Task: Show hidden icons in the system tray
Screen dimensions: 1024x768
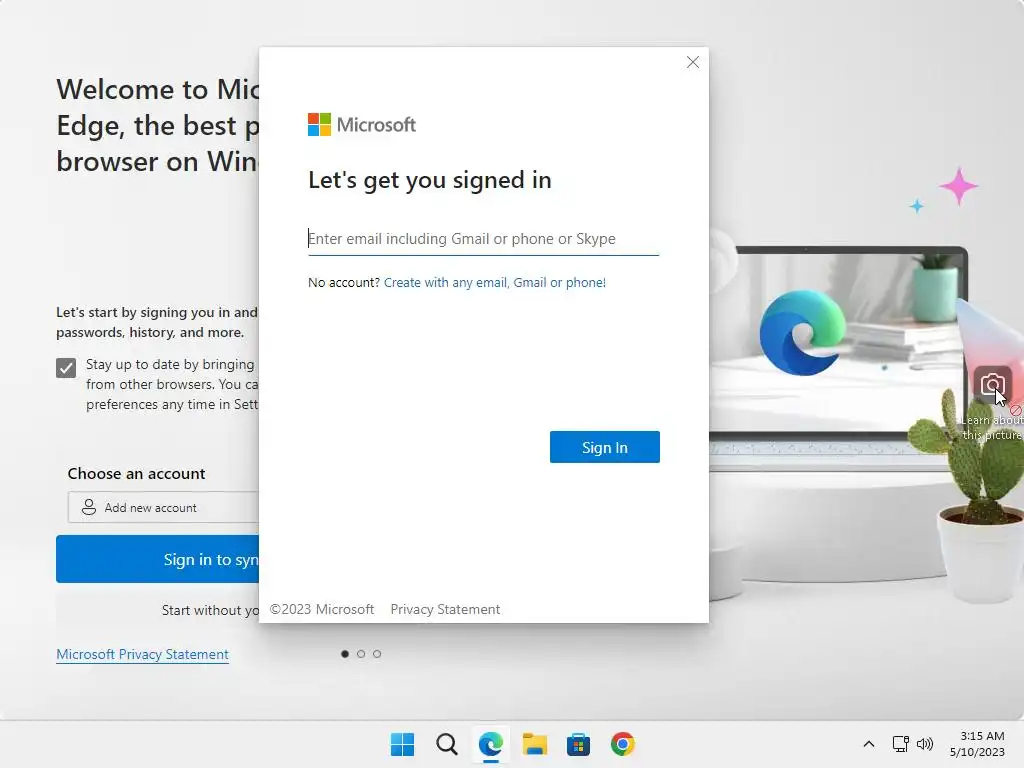Action: tap(869, 744)
